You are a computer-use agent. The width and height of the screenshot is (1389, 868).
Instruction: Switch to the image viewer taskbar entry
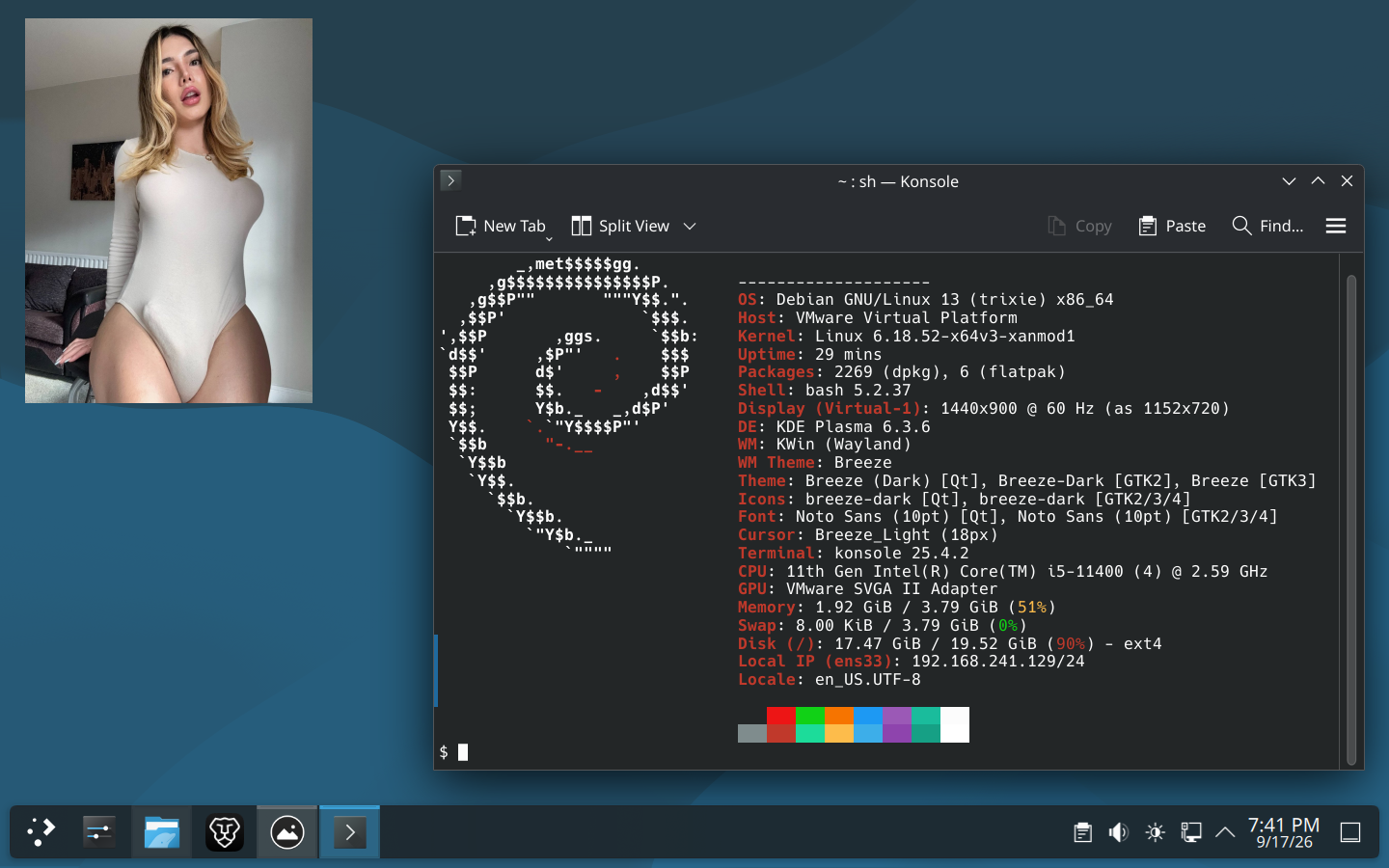287,832
